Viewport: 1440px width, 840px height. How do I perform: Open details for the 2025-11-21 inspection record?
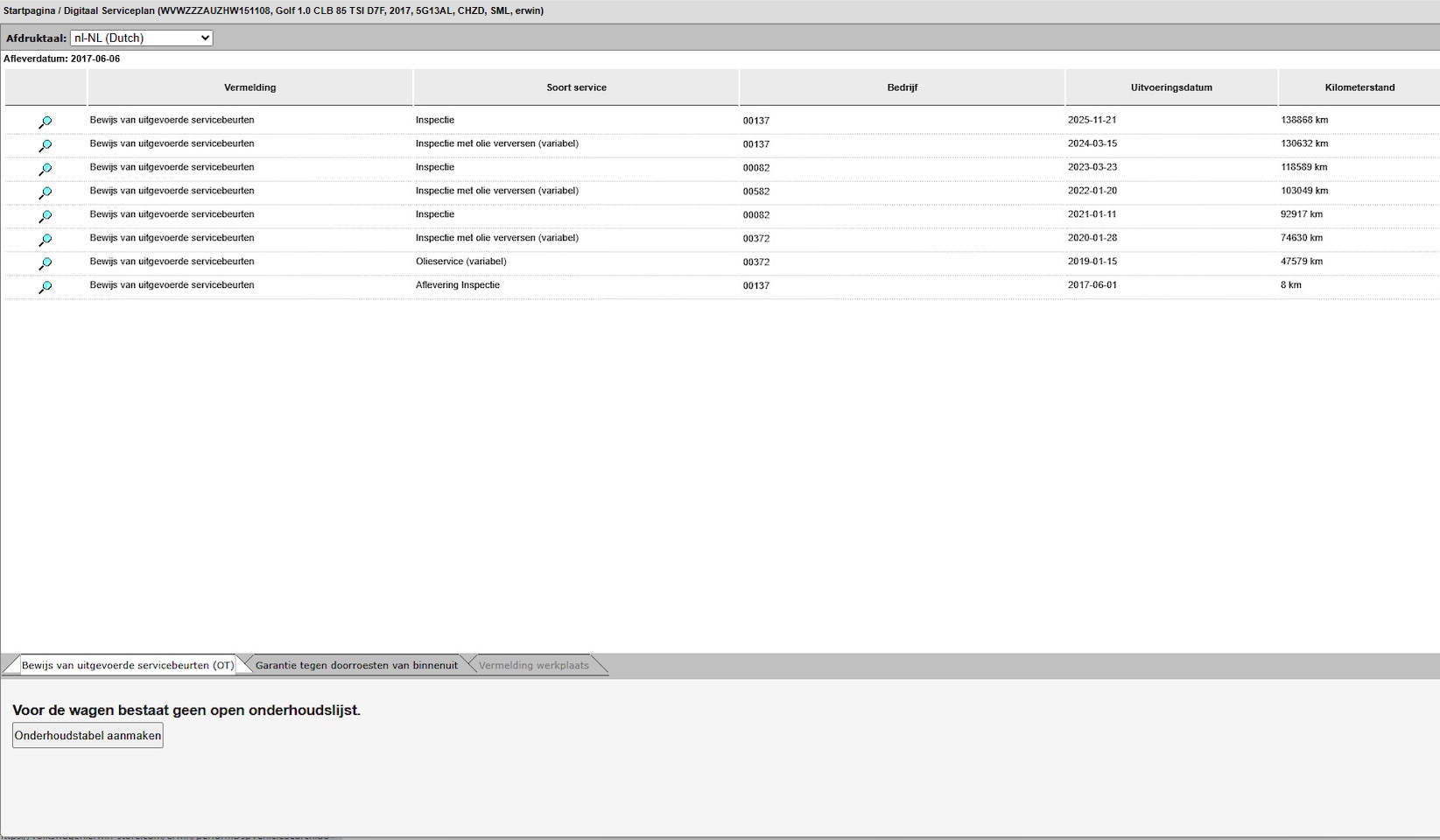click(x=46, y=122)
